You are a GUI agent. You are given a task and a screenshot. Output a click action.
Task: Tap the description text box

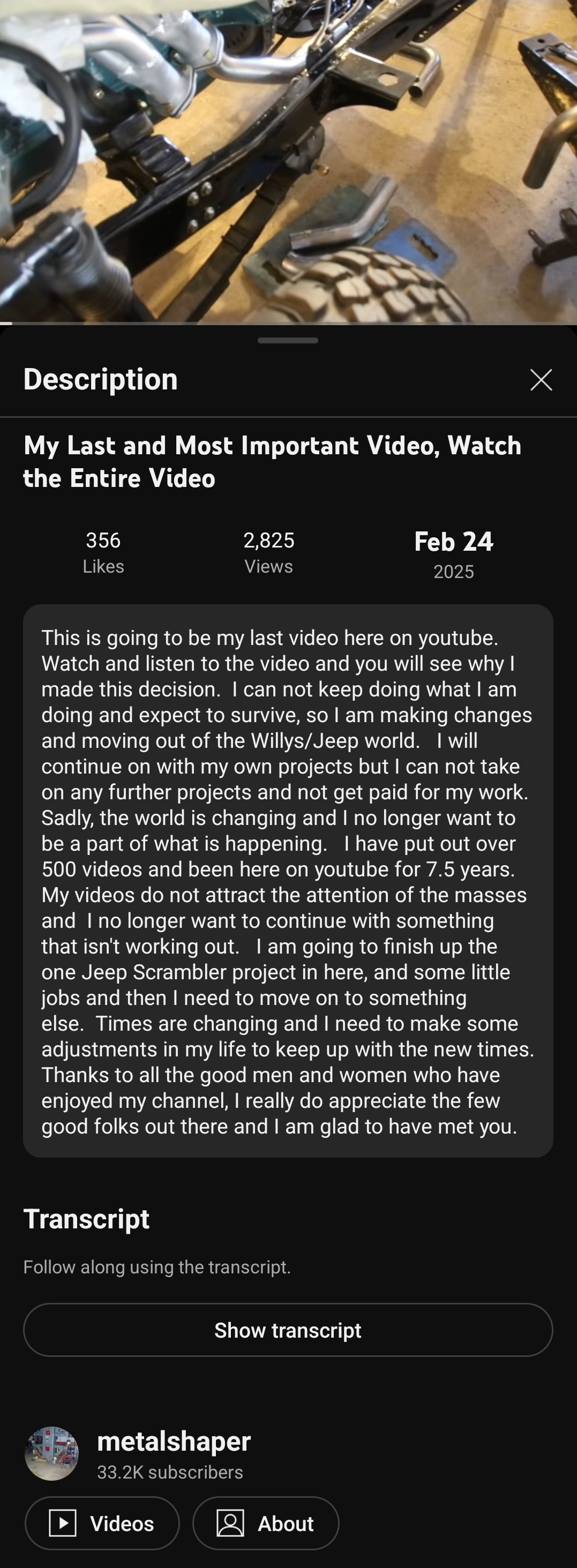[x=288, y=881]
